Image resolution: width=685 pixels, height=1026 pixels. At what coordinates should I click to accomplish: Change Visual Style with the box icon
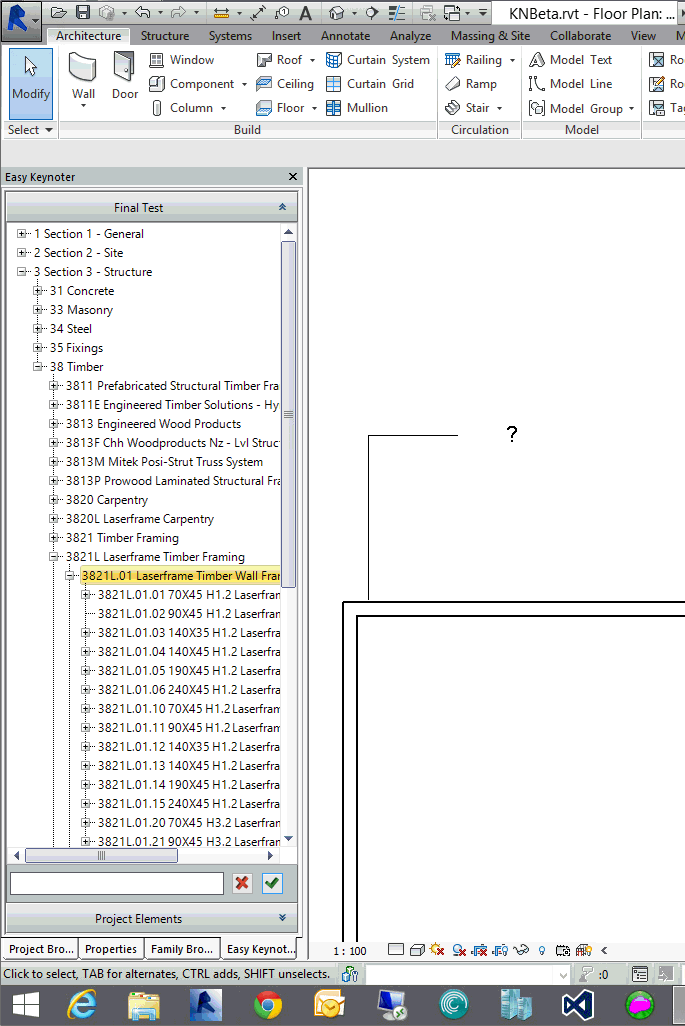pyautogui.click(x=417, y=949)
